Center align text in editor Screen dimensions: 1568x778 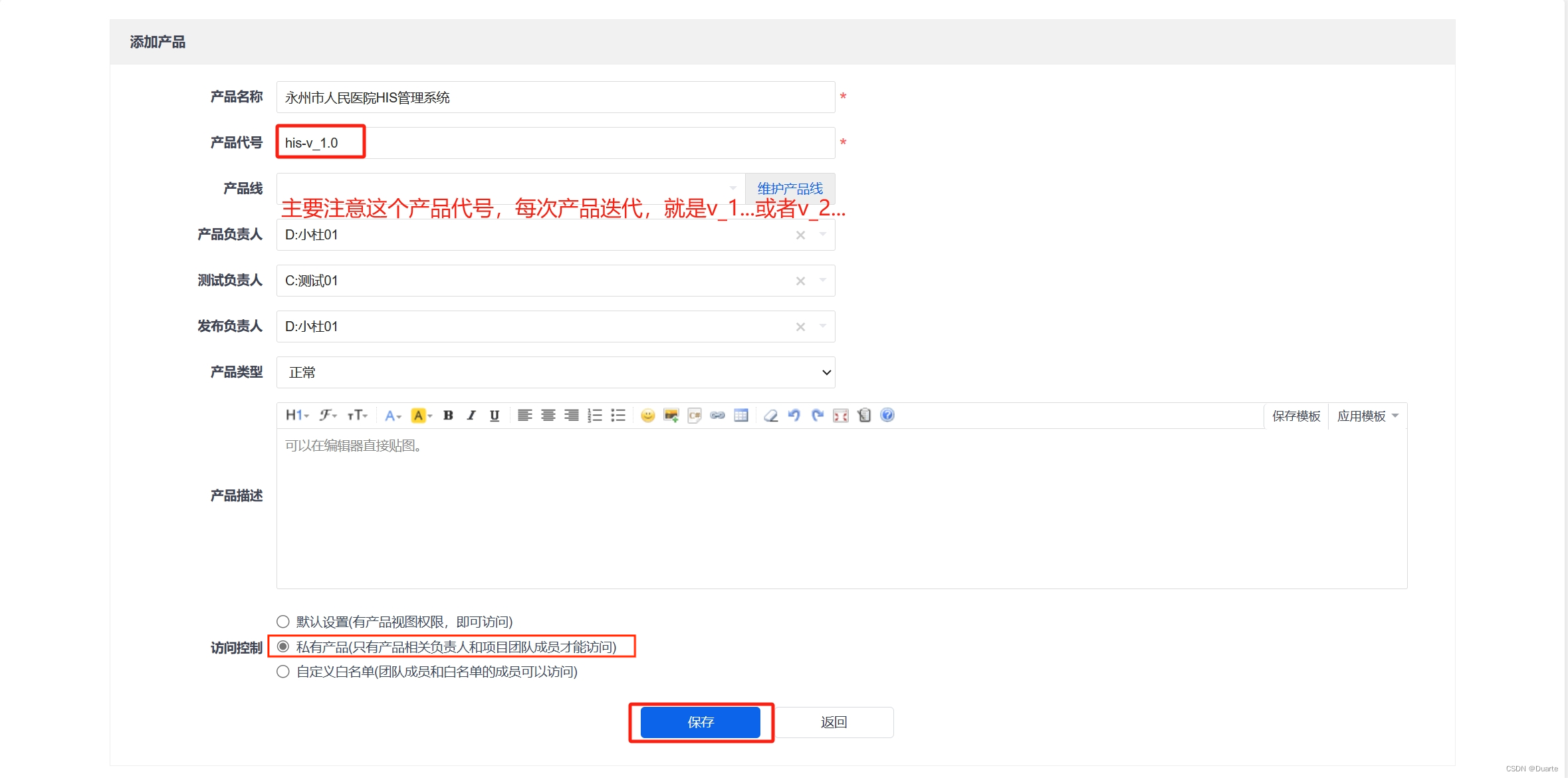coord(548,416)
